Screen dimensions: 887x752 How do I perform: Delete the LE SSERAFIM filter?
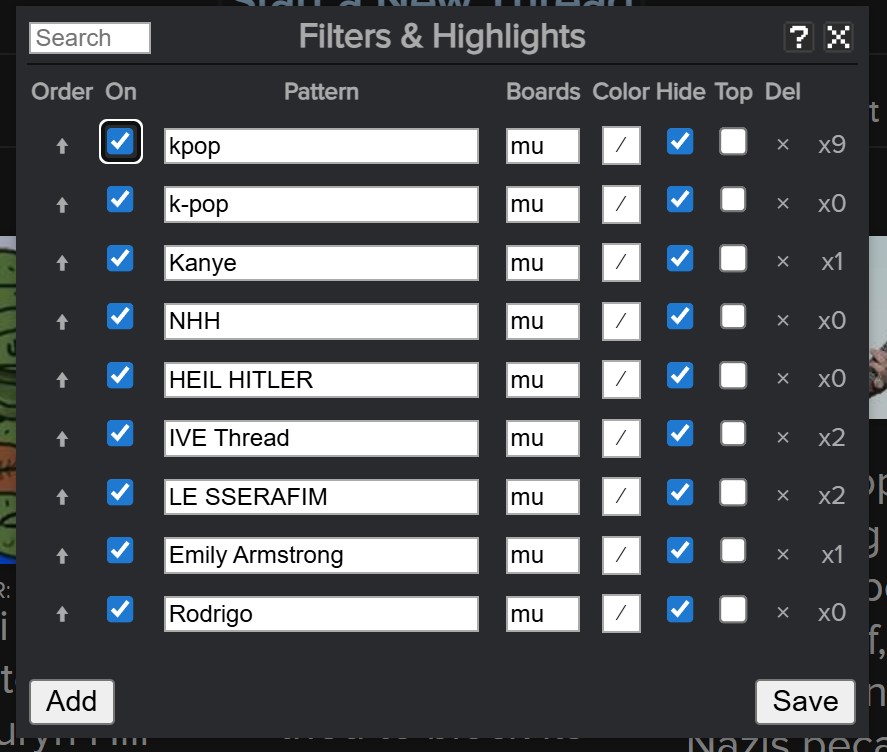[783, 496]
